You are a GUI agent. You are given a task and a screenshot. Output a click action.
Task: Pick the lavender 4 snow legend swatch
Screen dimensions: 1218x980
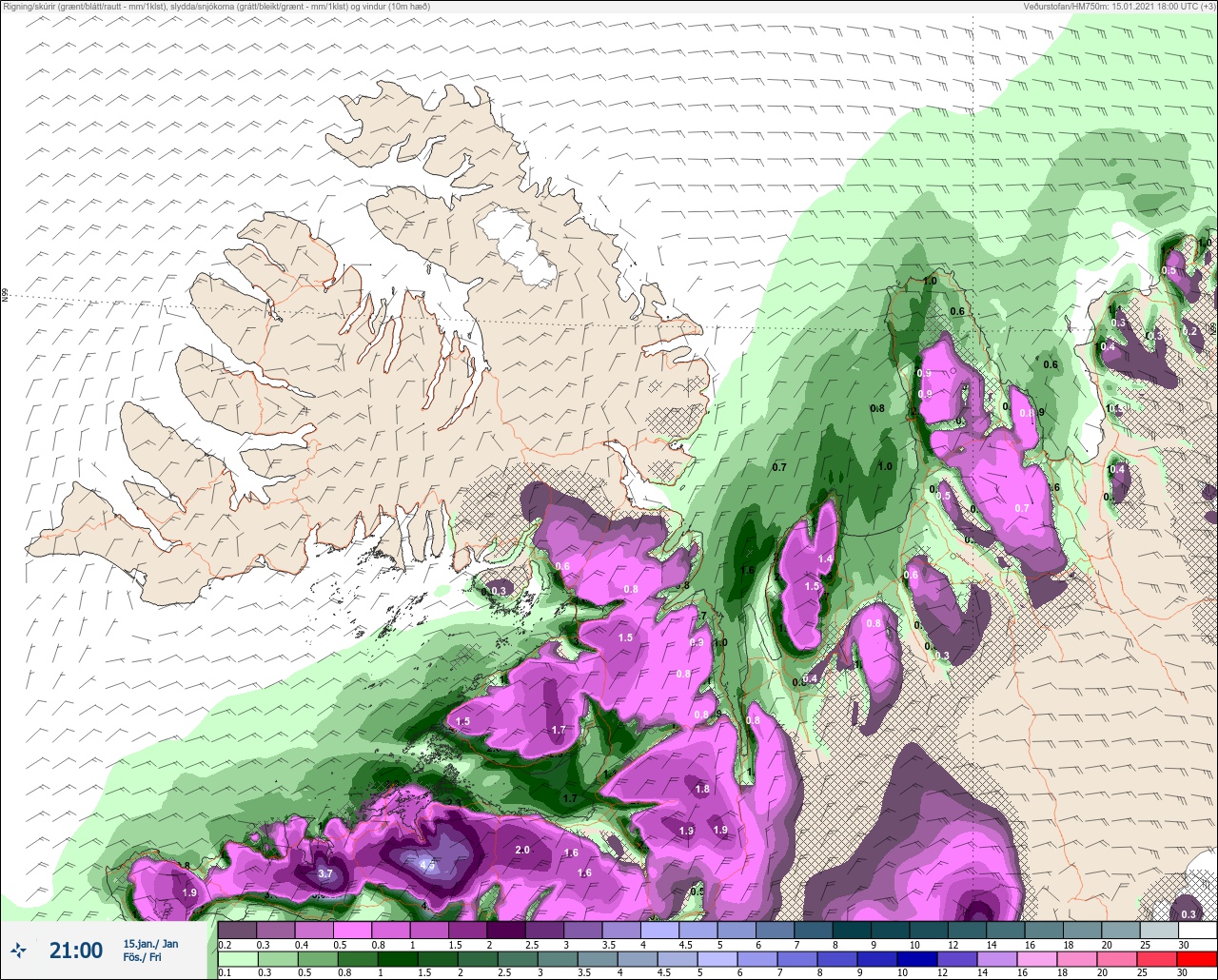(x=659, y=931)
